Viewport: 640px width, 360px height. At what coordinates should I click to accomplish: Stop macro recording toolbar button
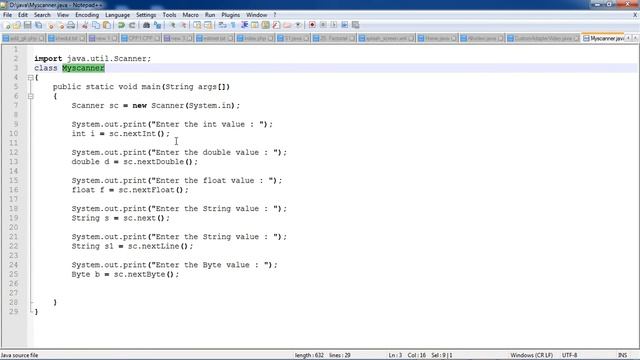(x=323, y=25)
